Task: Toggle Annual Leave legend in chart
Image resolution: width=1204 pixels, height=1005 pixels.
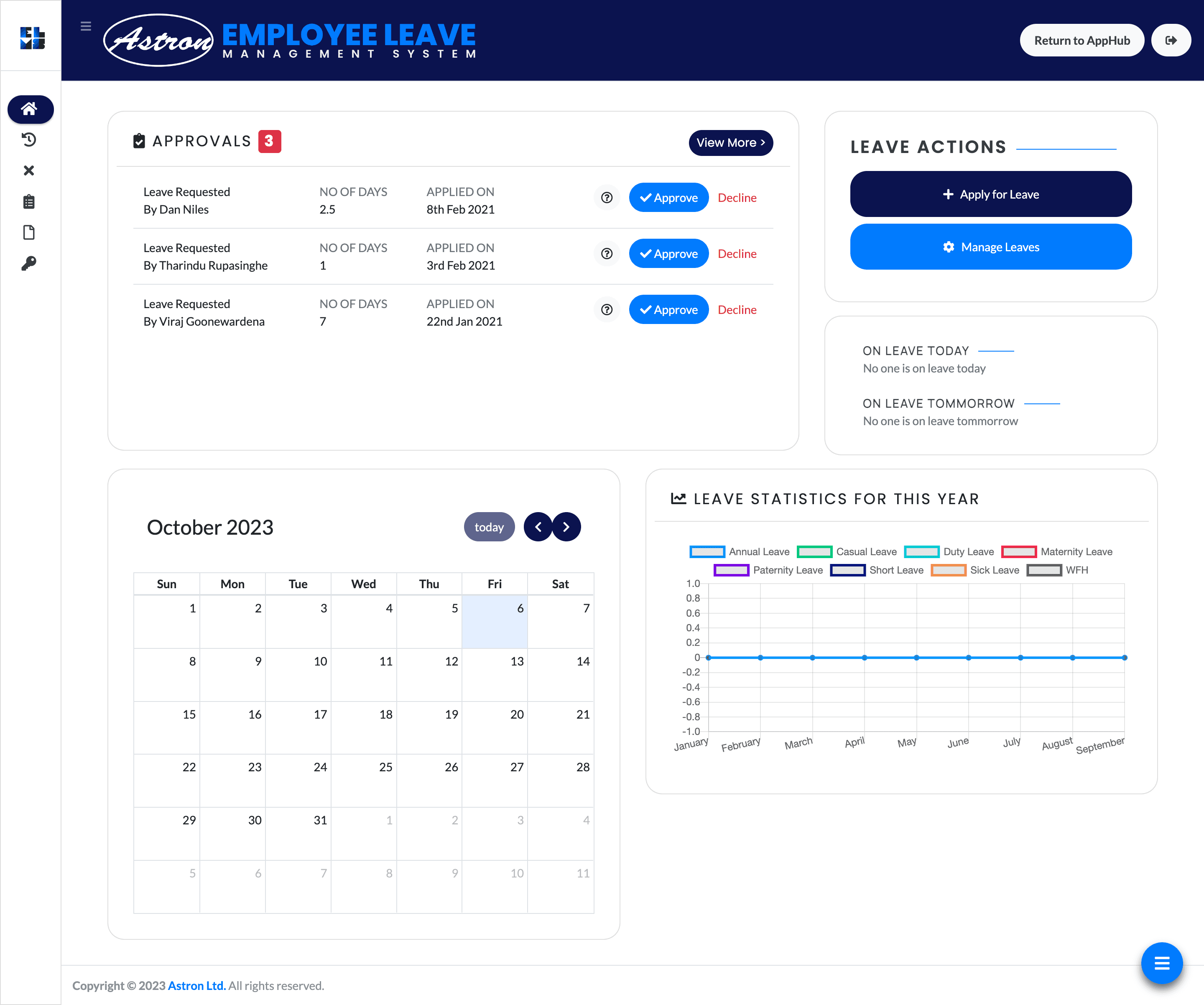Action: pyautogui.click(x=740, y=551)
